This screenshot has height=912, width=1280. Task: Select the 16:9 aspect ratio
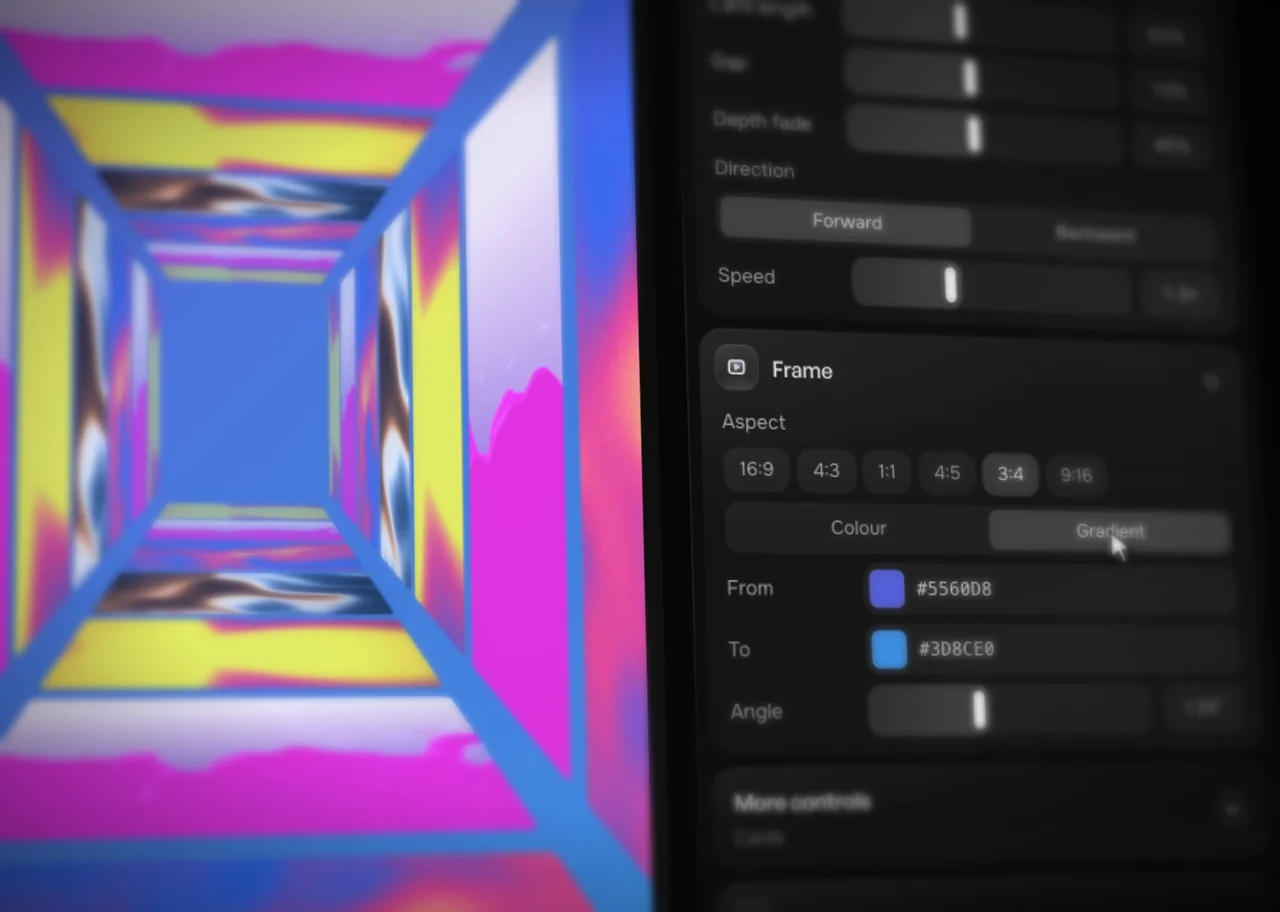coord(756,470)
